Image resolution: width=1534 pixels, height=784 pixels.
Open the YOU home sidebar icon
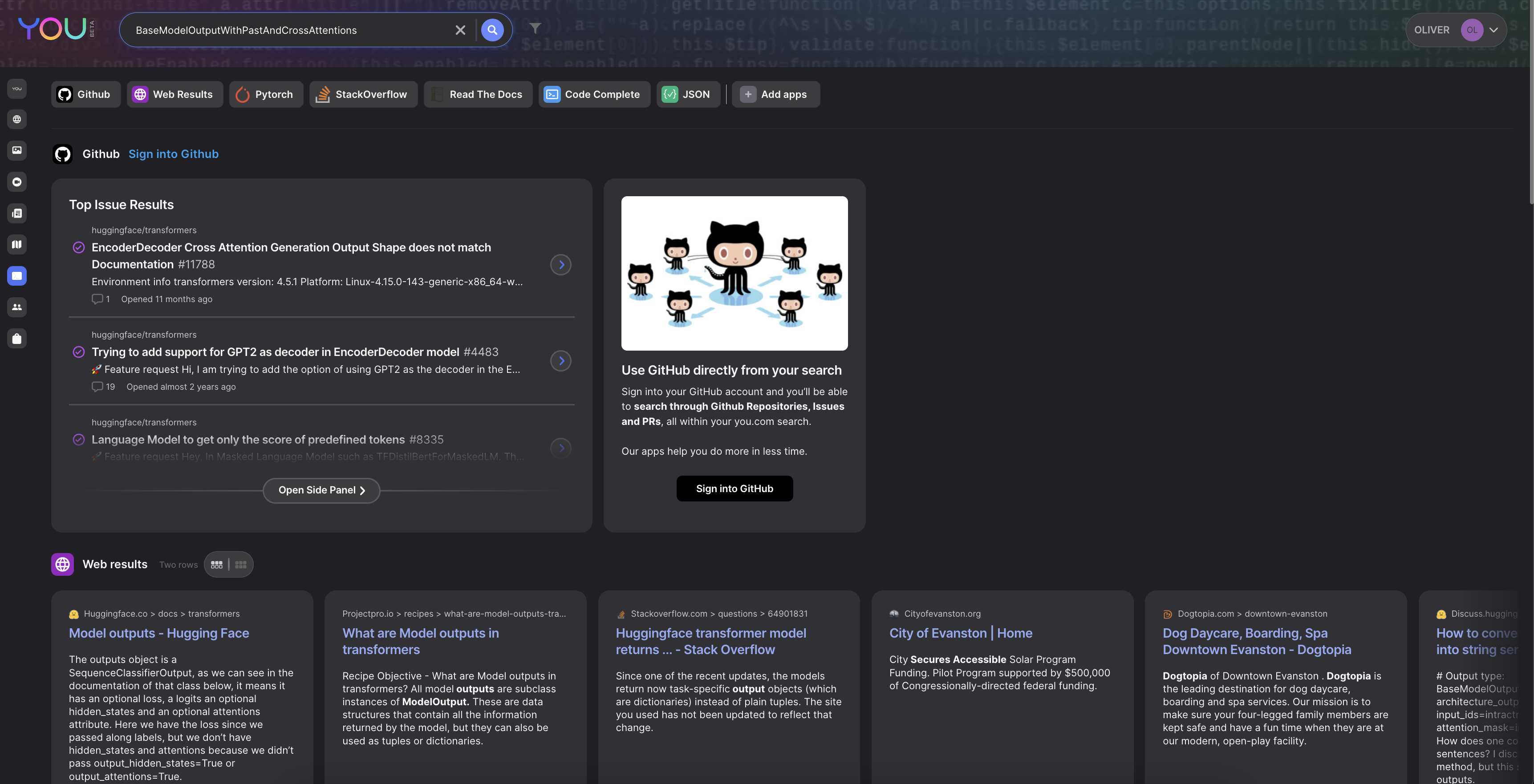16,88
